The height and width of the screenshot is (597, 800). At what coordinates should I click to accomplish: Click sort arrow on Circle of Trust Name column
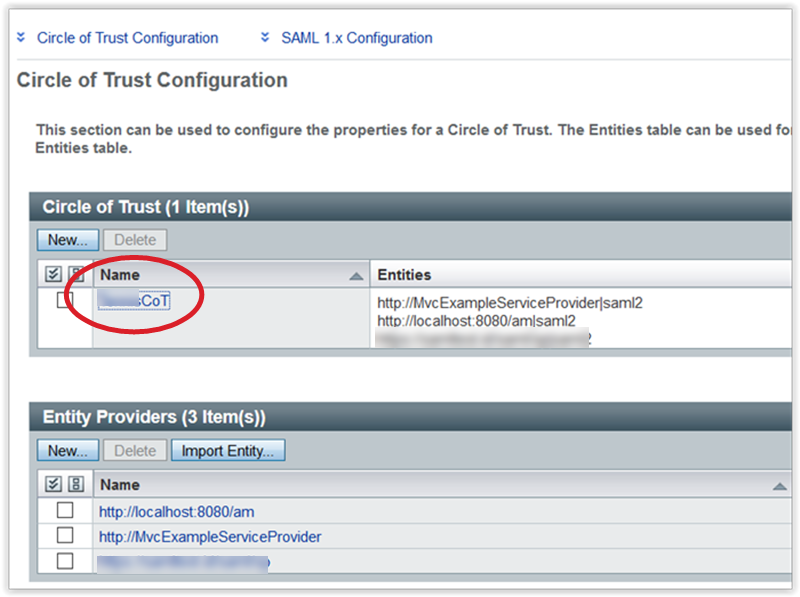pyautogui.click(x=354, y=274)
